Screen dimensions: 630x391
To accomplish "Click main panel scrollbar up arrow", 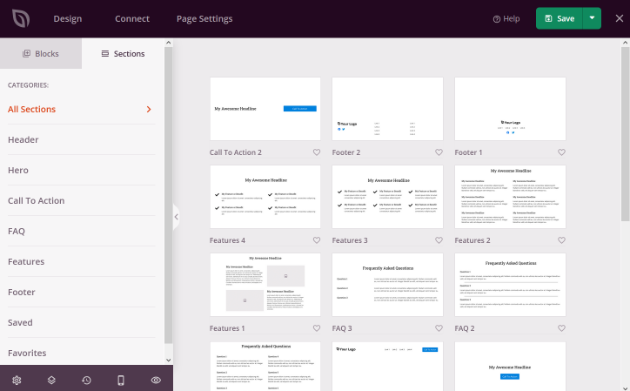I will point(625,43).
